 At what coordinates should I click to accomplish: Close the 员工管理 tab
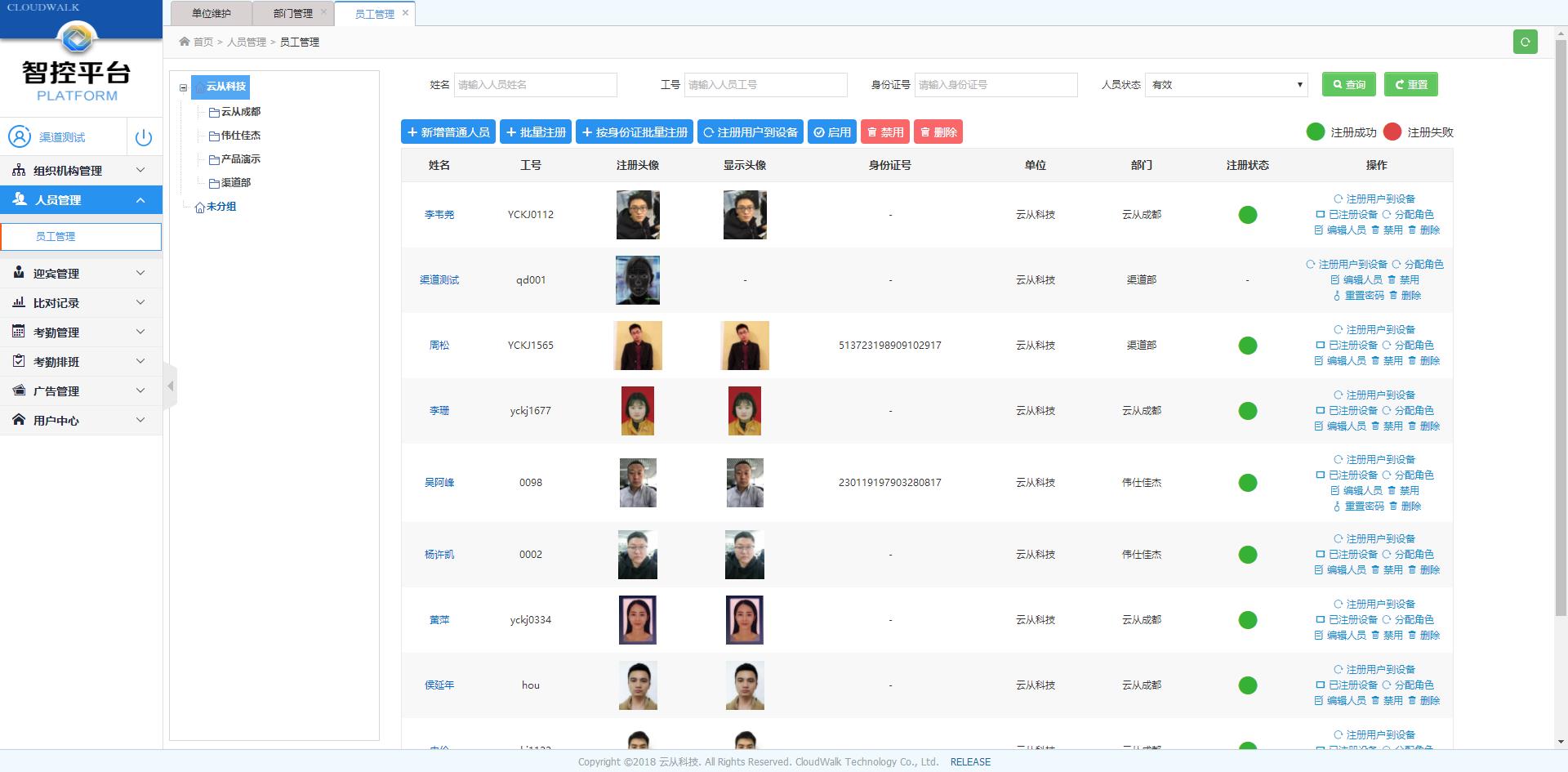pos(405,13)
